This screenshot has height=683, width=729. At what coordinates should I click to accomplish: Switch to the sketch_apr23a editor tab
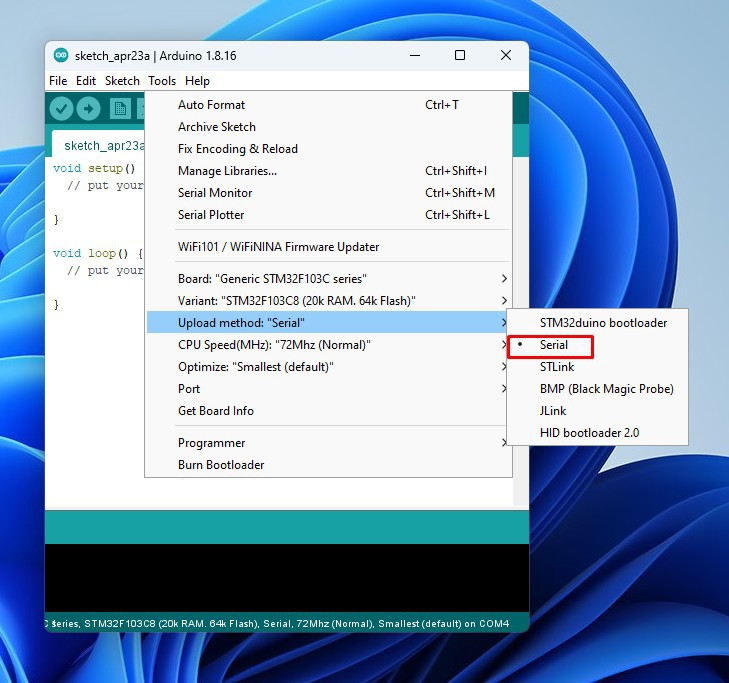[98, 145]
